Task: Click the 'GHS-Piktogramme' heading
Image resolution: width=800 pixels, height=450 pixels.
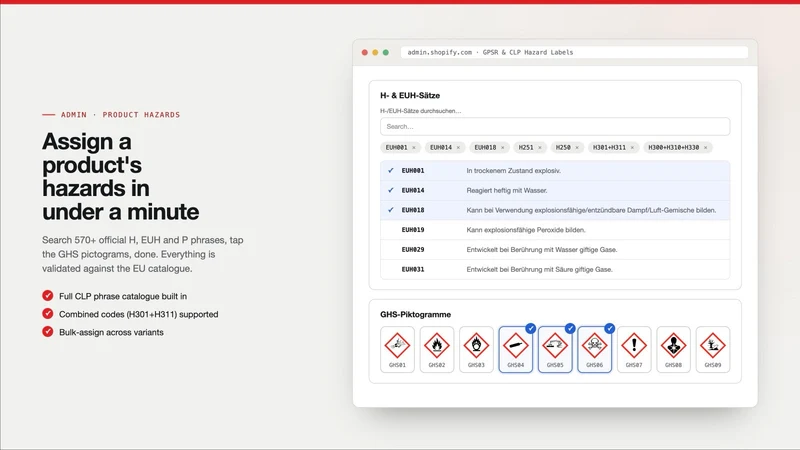Action: click(x=415, y=315)
